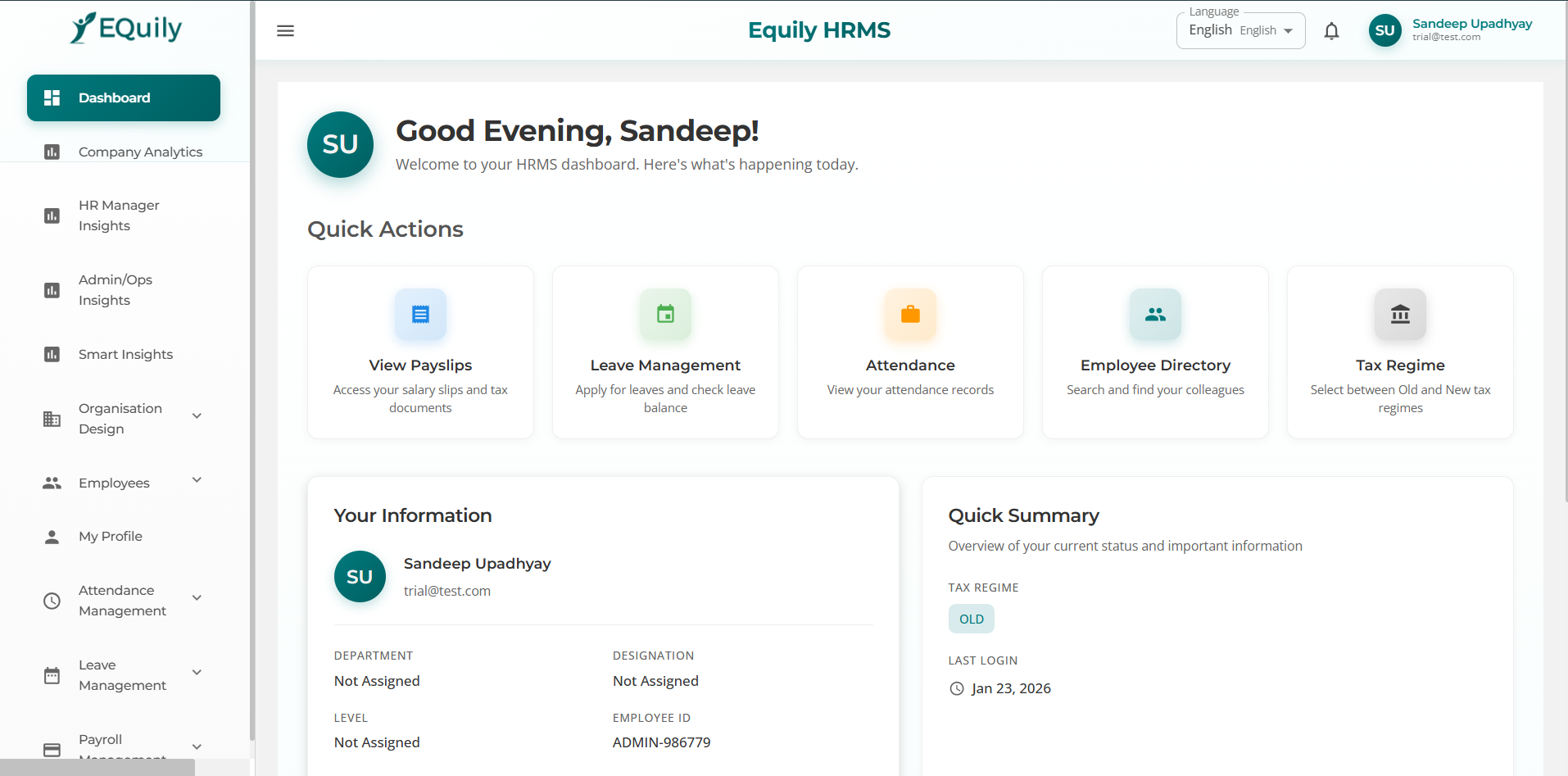Click the OLD tax regime badge
The width and height of the screenshot is (1568, 776).
click(971, 619)
